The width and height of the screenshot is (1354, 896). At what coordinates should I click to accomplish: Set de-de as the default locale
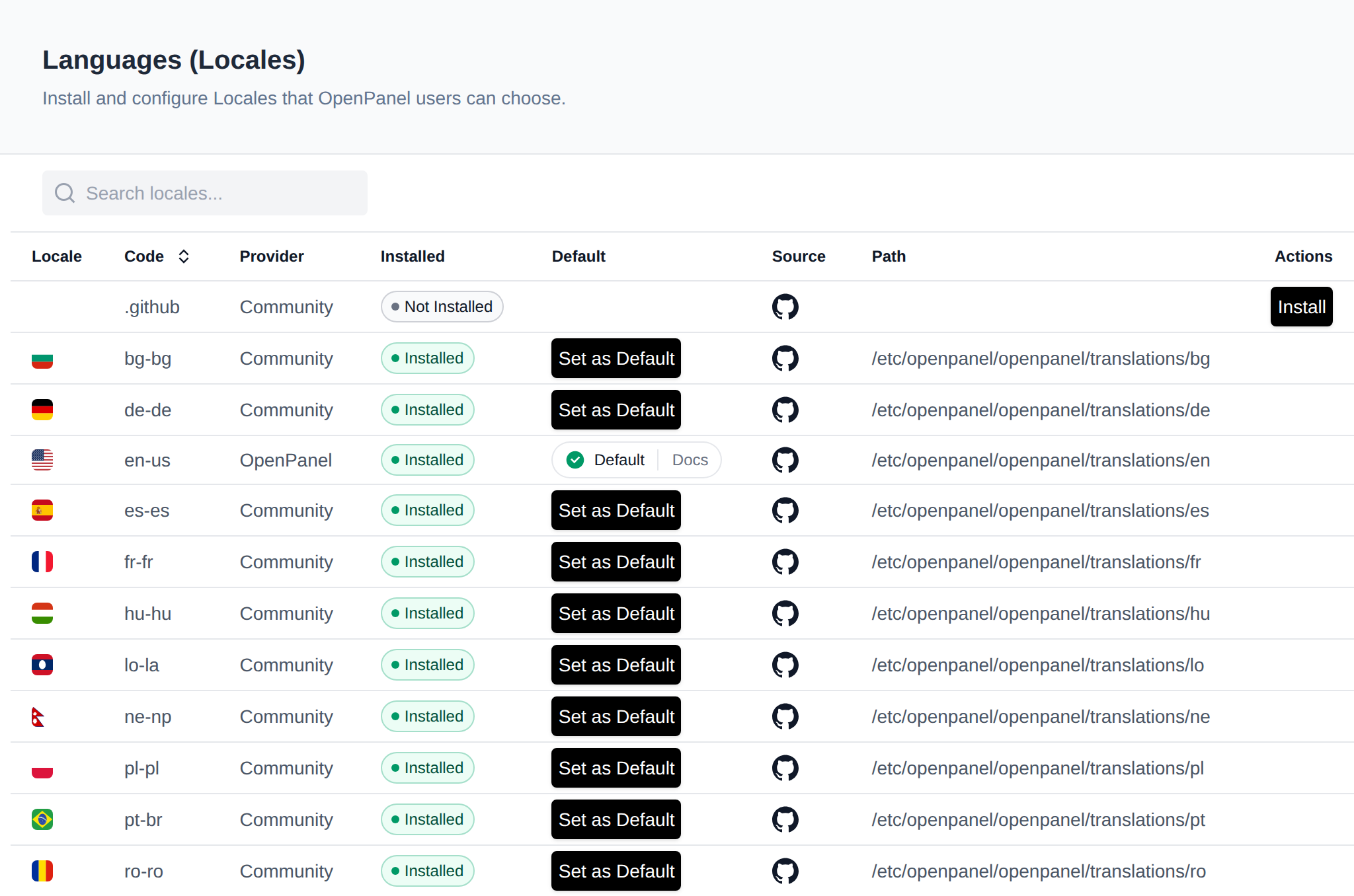click(x=616, y=410)
